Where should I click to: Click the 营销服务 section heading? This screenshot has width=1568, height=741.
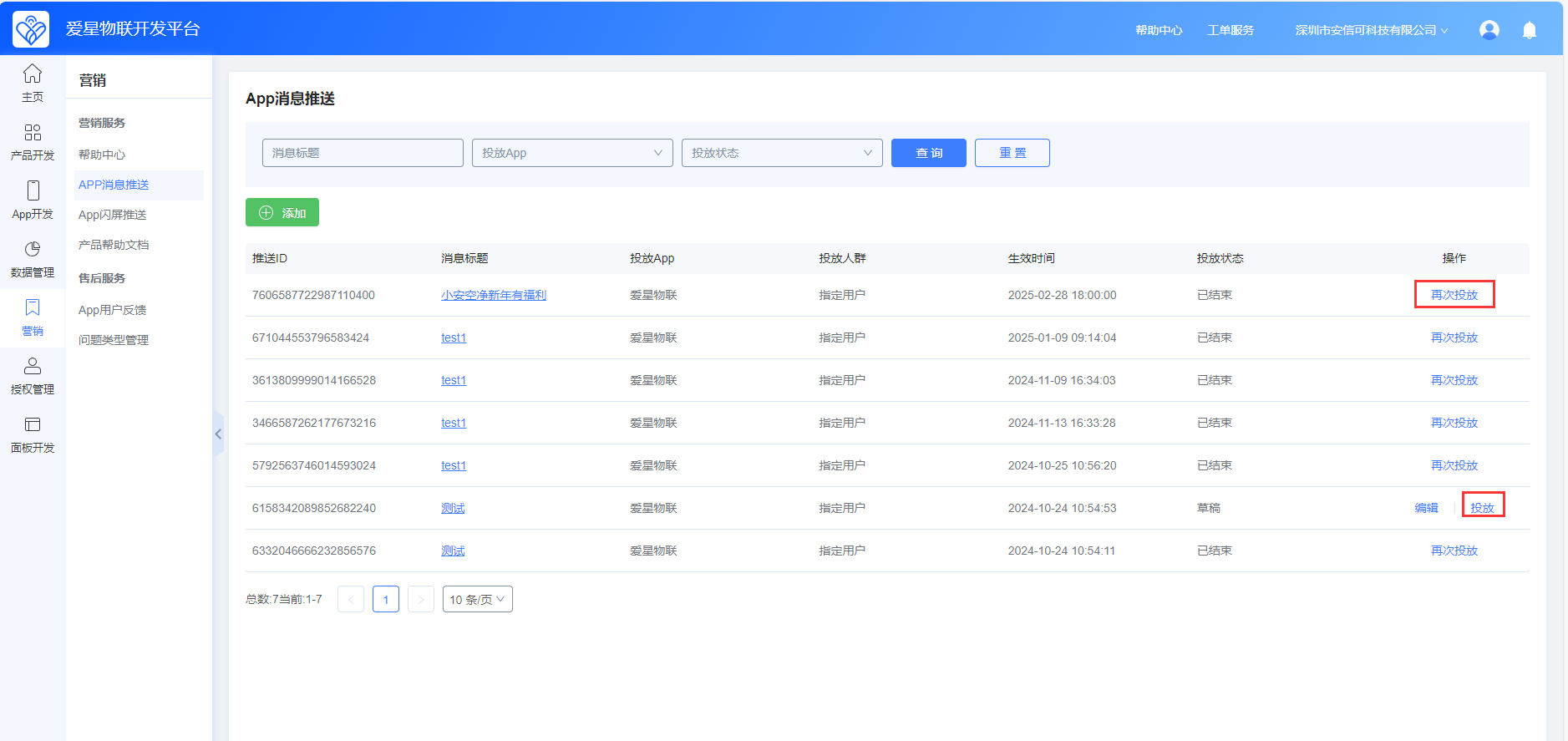[102, 123]
